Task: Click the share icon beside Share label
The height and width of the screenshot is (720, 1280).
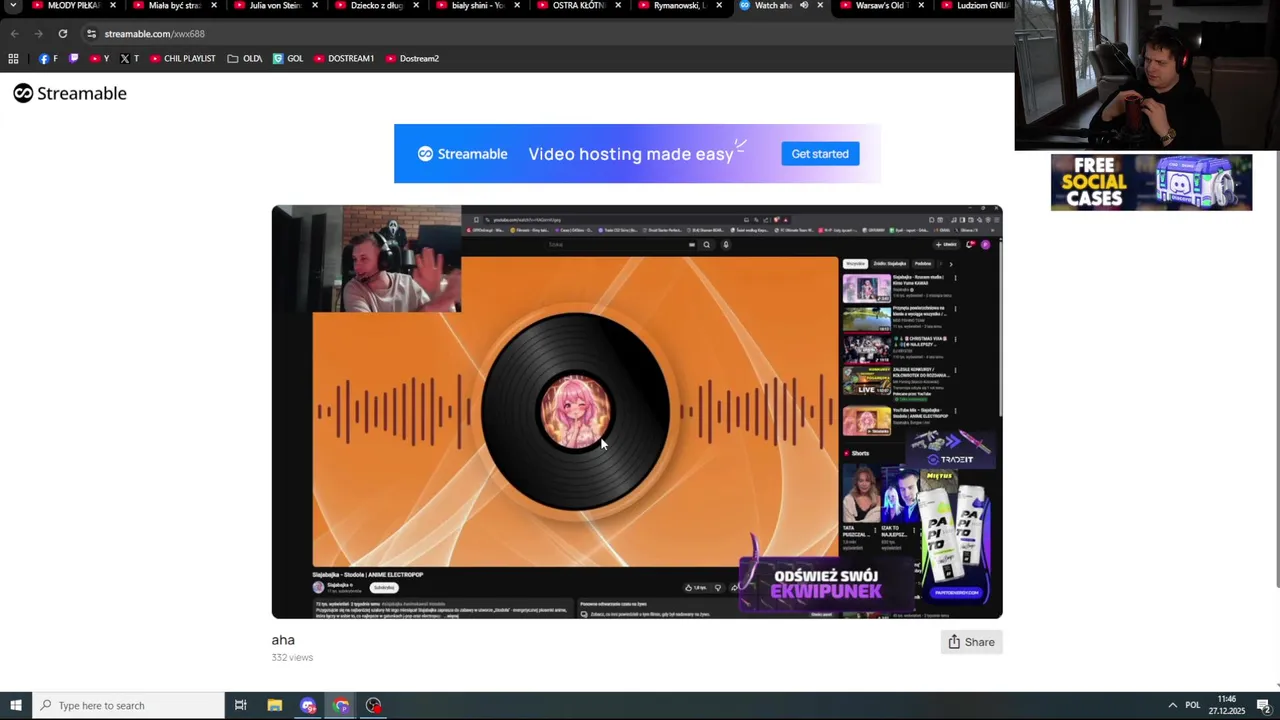Action: point(954,642)
